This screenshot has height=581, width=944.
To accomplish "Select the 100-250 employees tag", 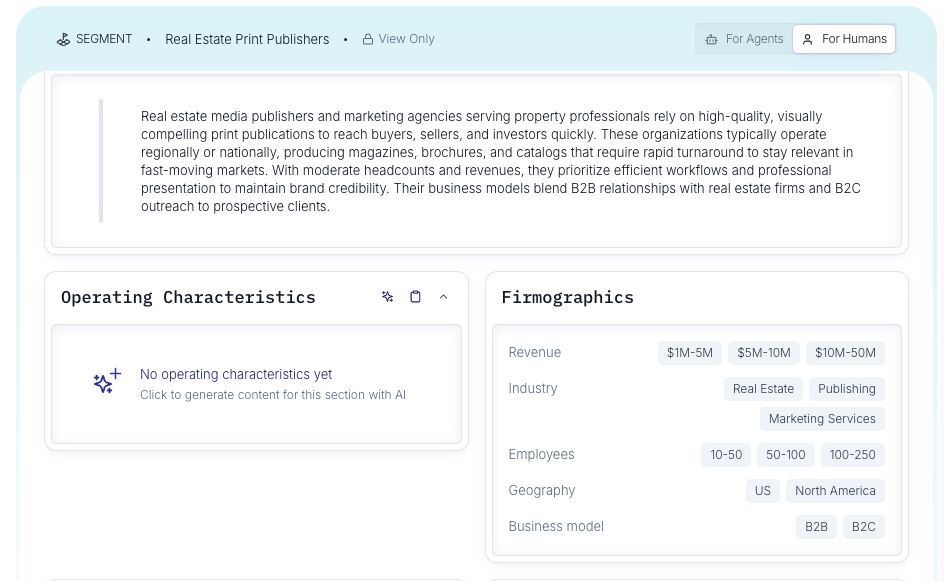I will (852, 455).
